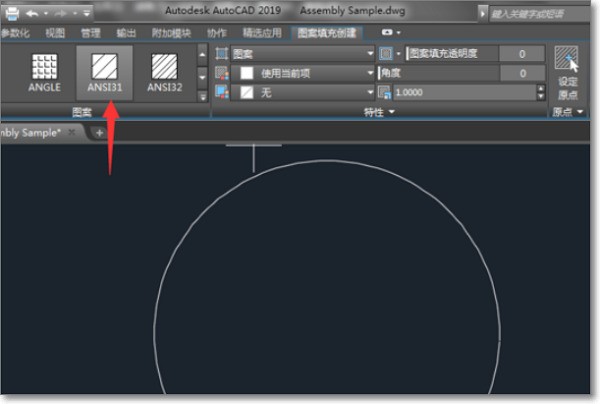The image size is (600, 404).
Task: Select the ANSI31 hatch pattern
Action: point(104,72)
